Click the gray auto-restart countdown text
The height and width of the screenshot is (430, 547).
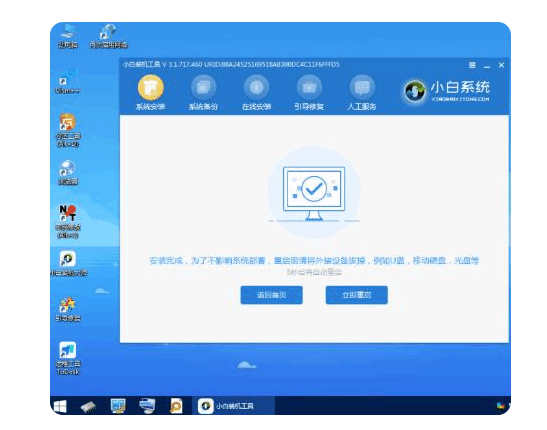314,272
